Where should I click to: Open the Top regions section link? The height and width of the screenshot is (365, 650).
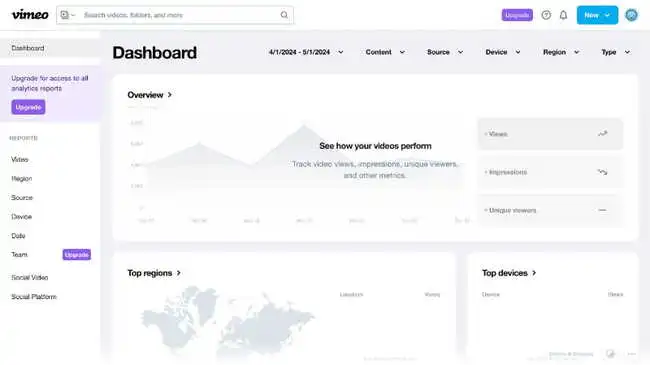coord(154,273)
